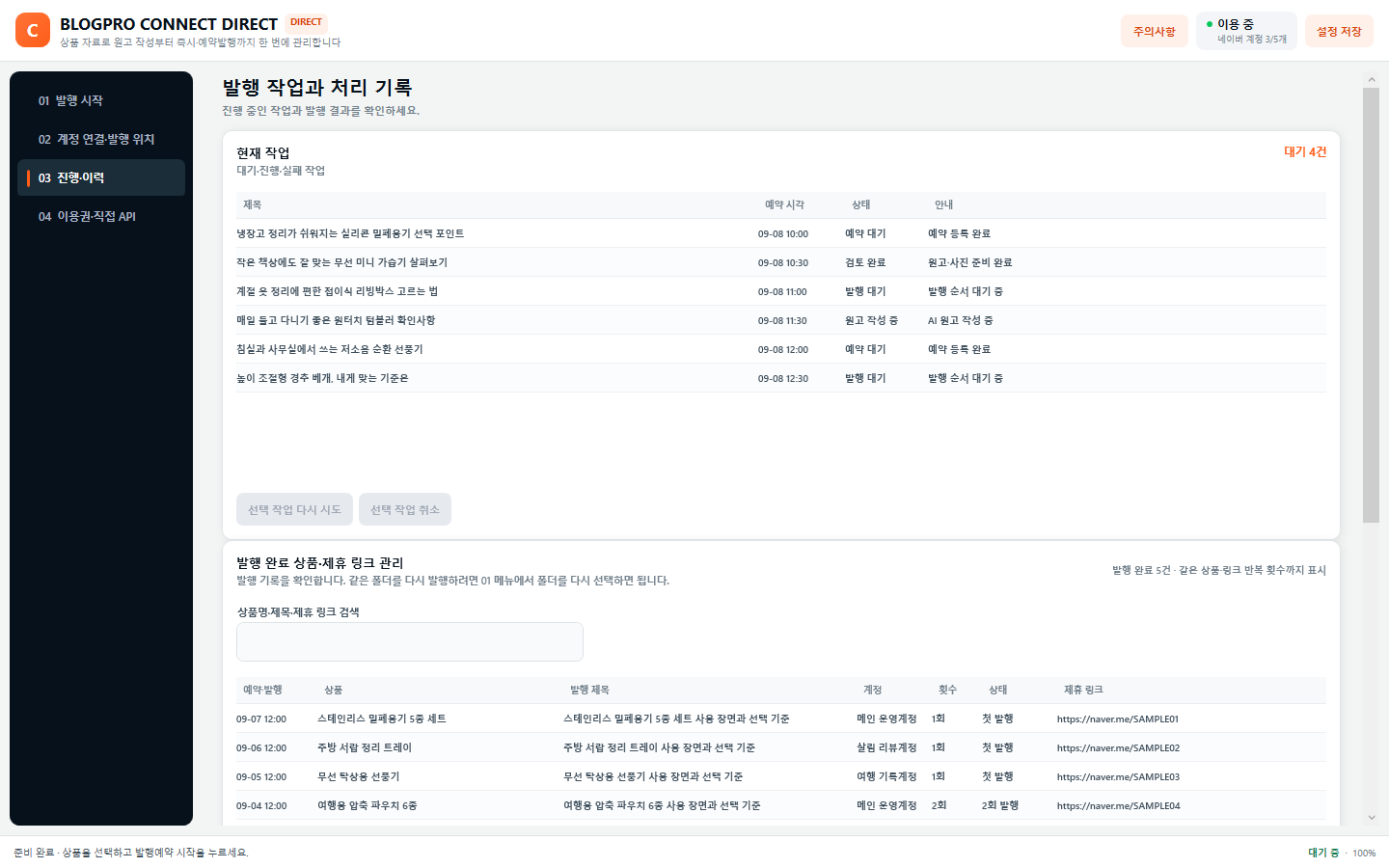Viewport: 1389px width, 868px height.
Task: Click the 예약 시각 column header
Action: [784, 204]
